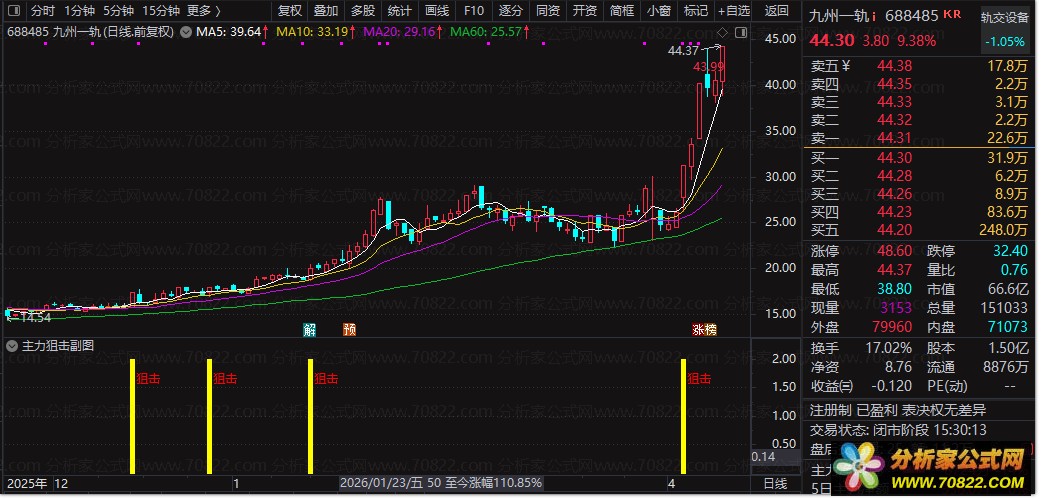Click the 涨榜 marker icon
Viewport: 1041px width, 499px height.
click(x=704, y=330)
